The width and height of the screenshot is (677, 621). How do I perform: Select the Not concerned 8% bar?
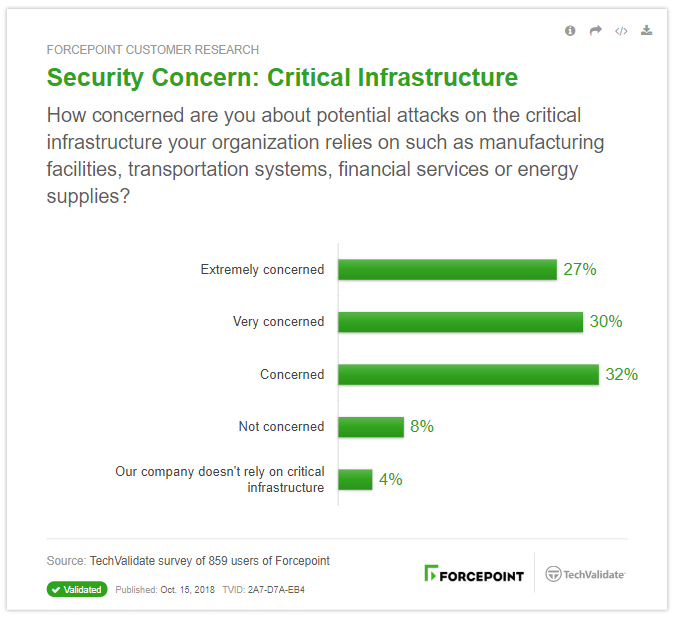pyautogui.click(x=371, y=427)
